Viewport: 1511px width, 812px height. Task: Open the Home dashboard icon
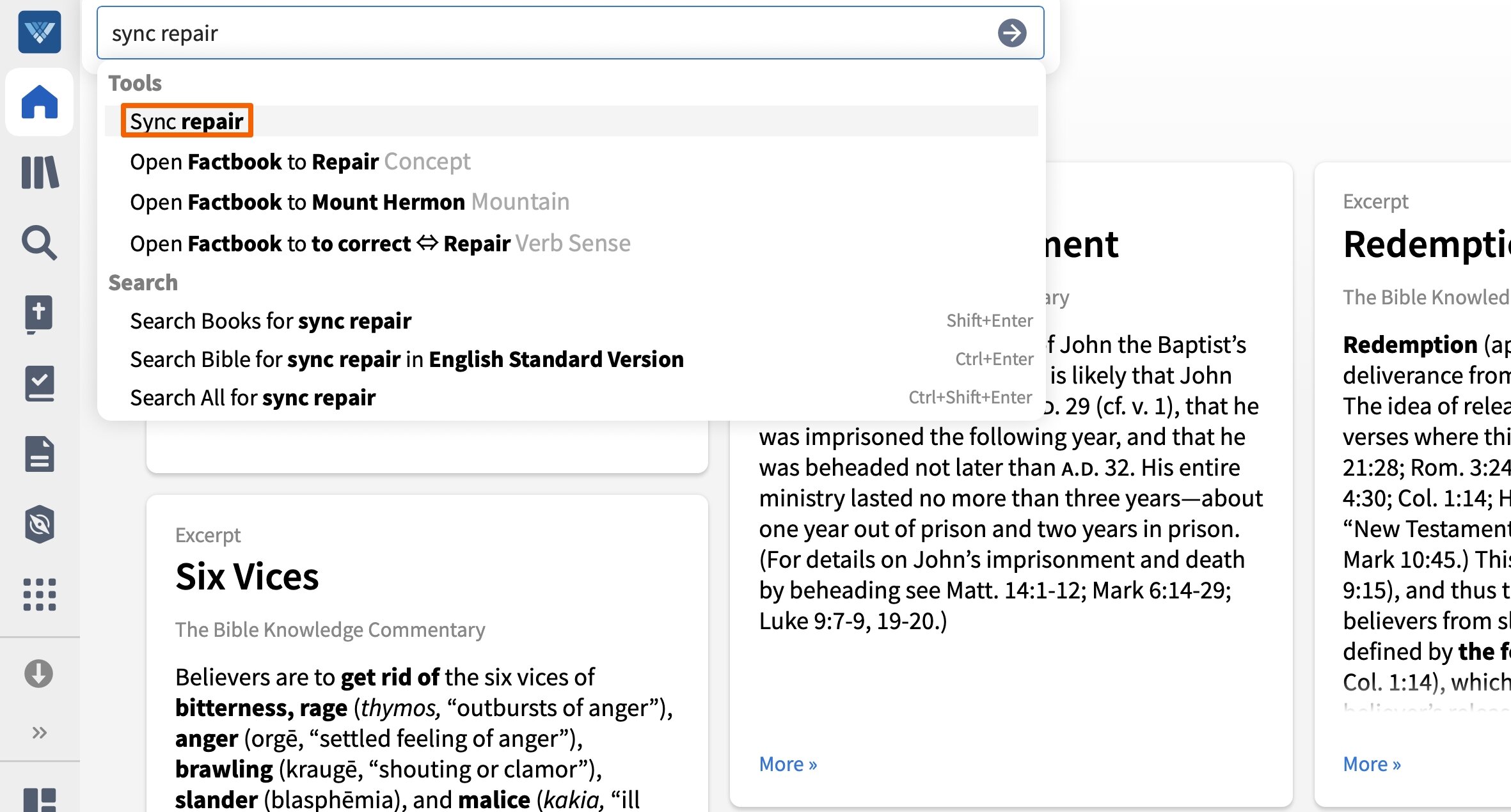pyautogui.click(x=40, y=102)
